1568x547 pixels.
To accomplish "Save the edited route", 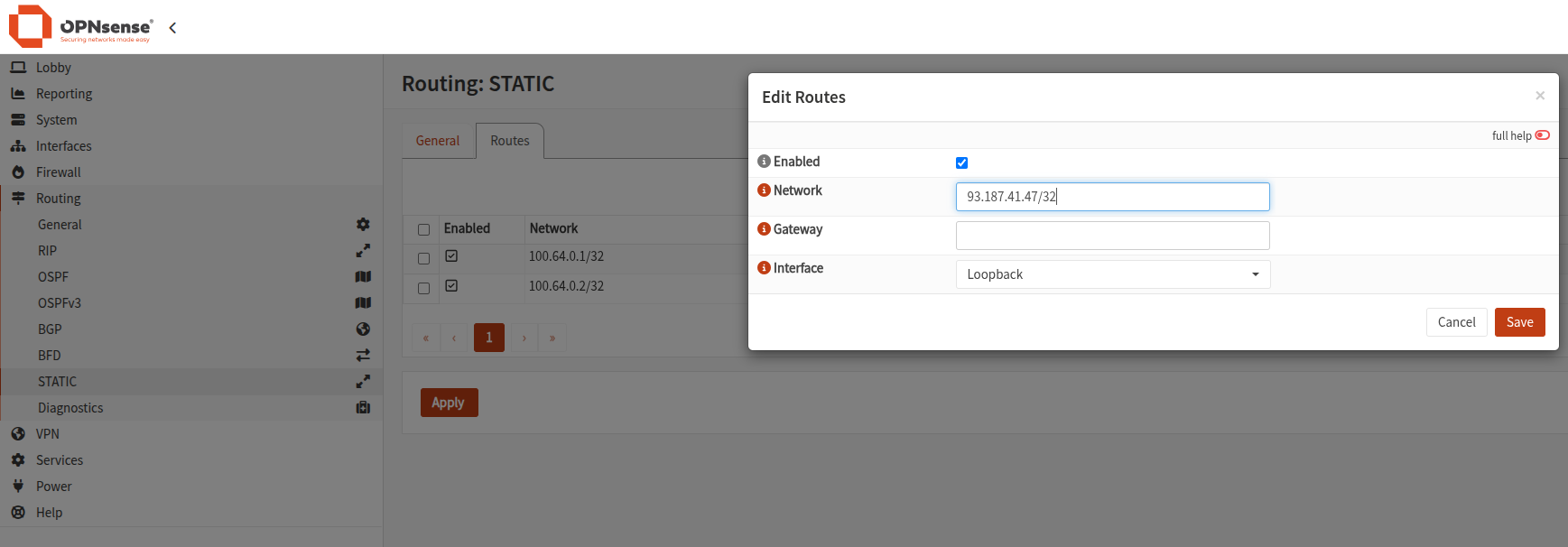I will [1519, 322].
